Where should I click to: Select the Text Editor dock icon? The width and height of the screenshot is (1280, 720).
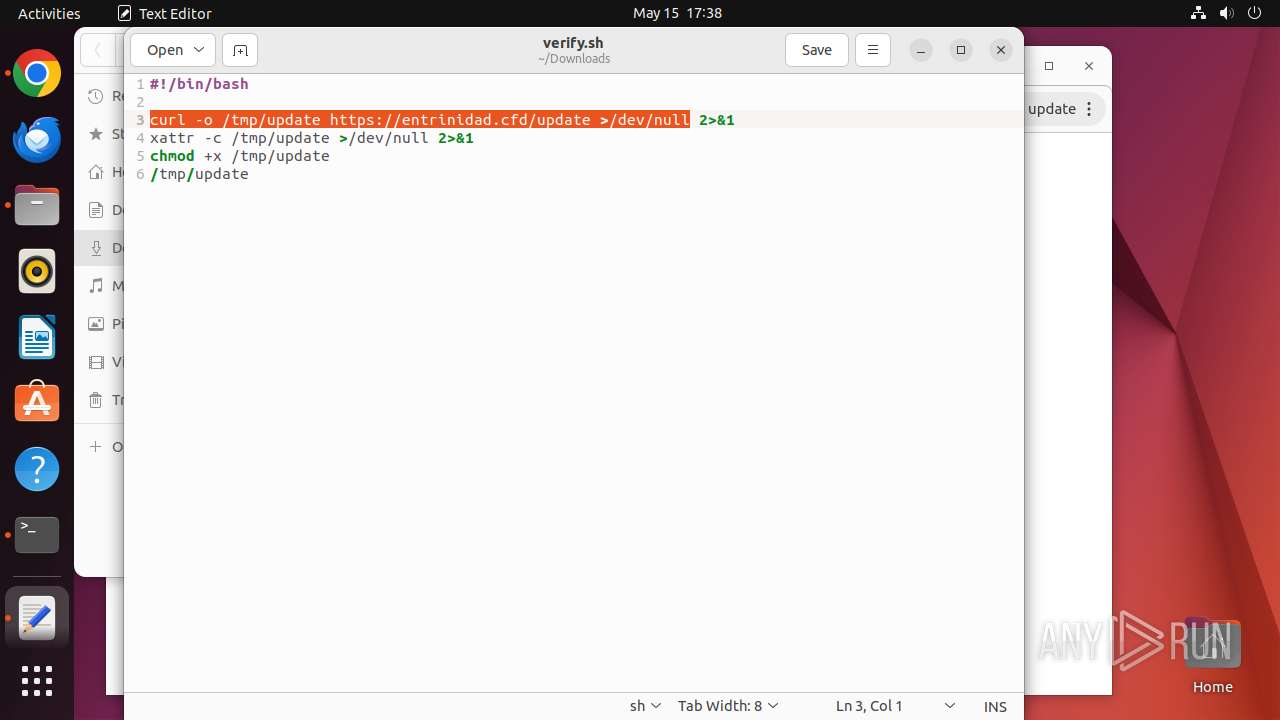point(37,619)
